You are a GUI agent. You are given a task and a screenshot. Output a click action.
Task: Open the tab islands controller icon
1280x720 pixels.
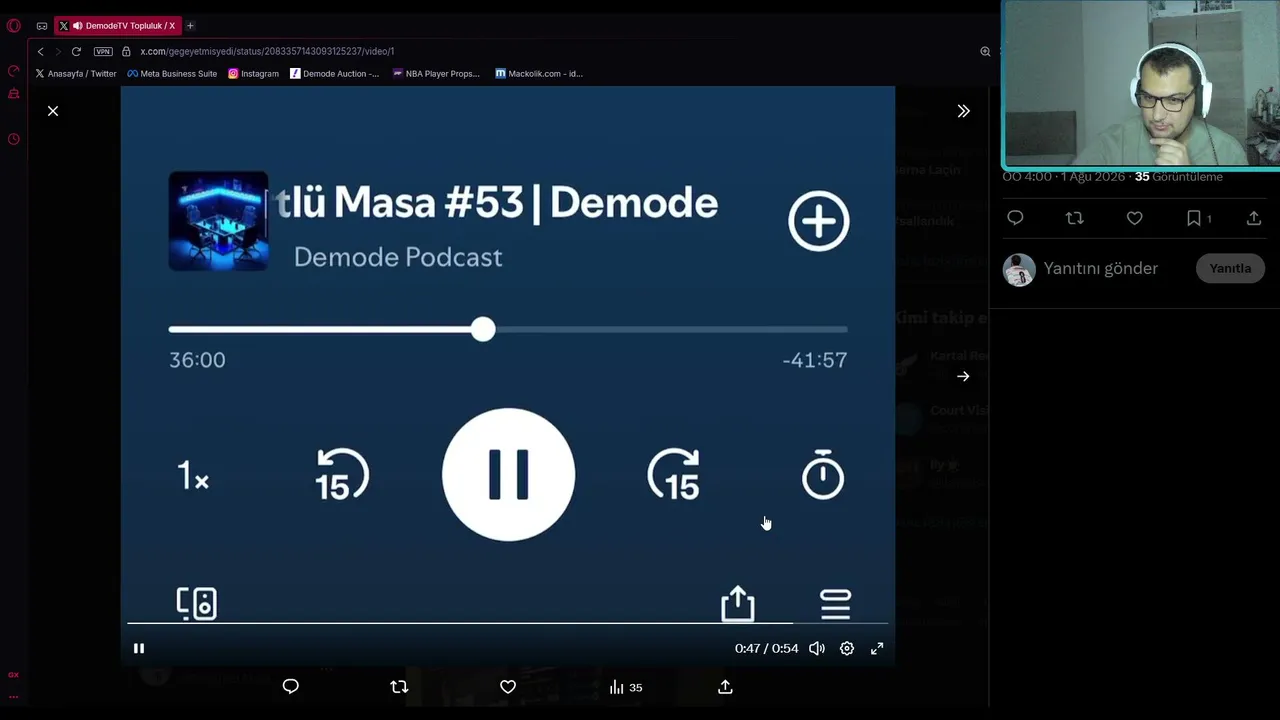point(42,26)
